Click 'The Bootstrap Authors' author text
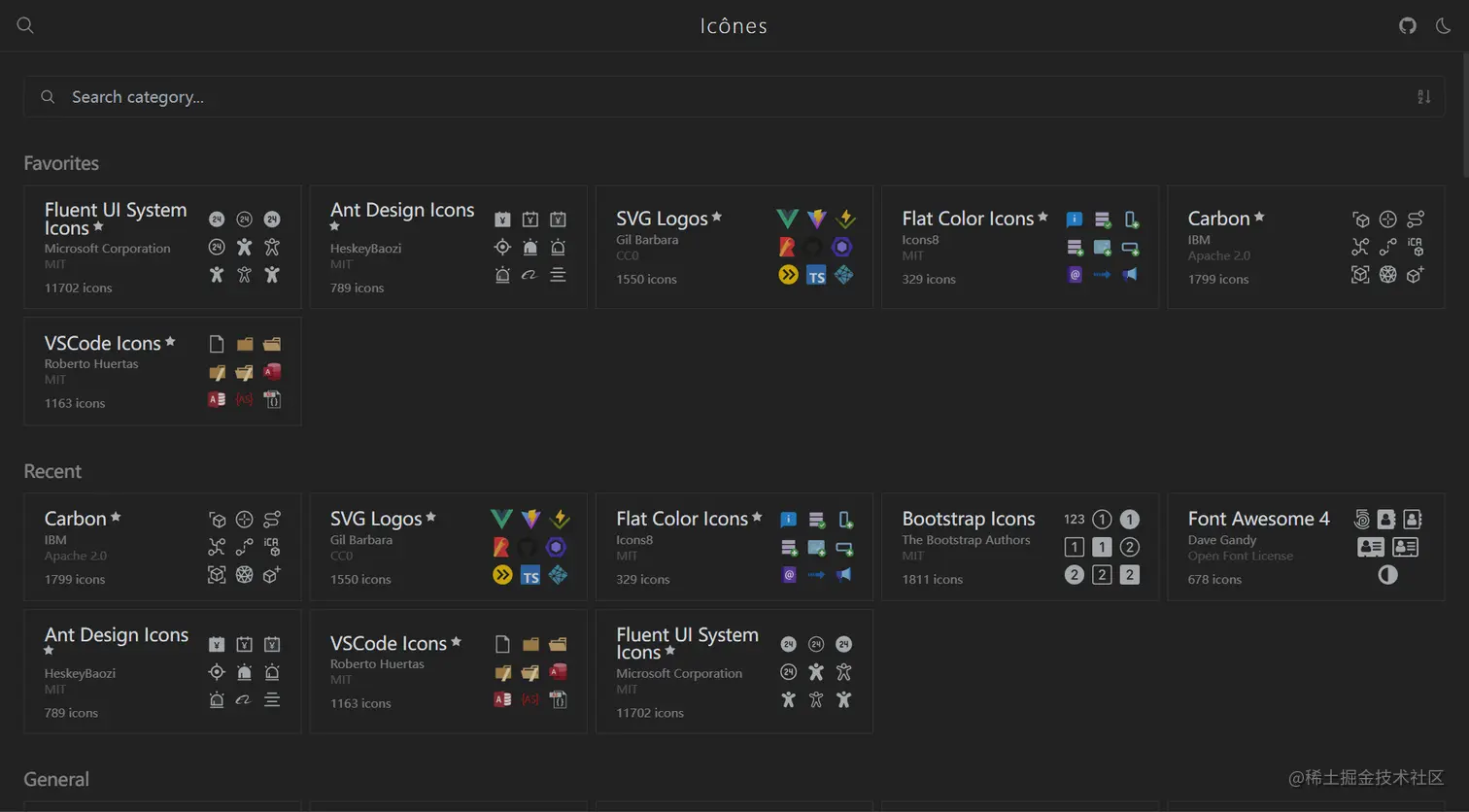This screenshot has height=812, width=1469. 966,540
